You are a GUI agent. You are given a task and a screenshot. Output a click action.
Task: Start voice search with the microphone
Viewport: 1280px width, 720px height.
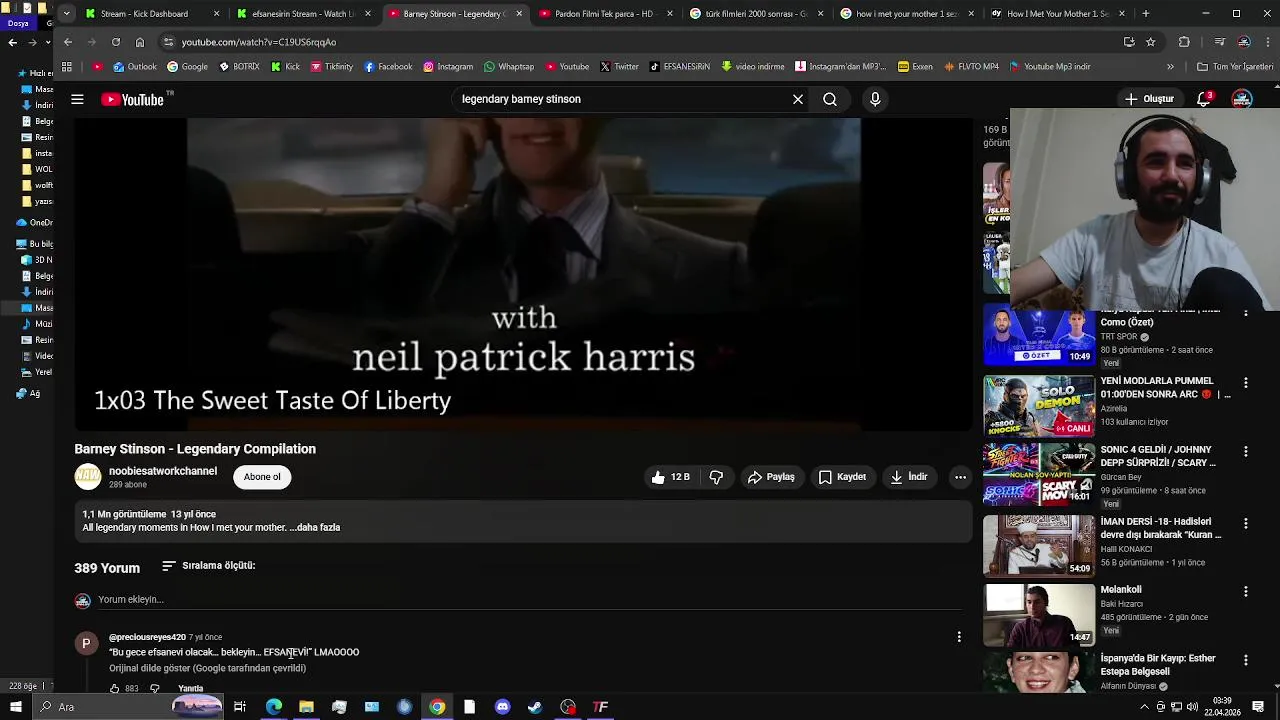pyautogui.click(x=875, y=99)
